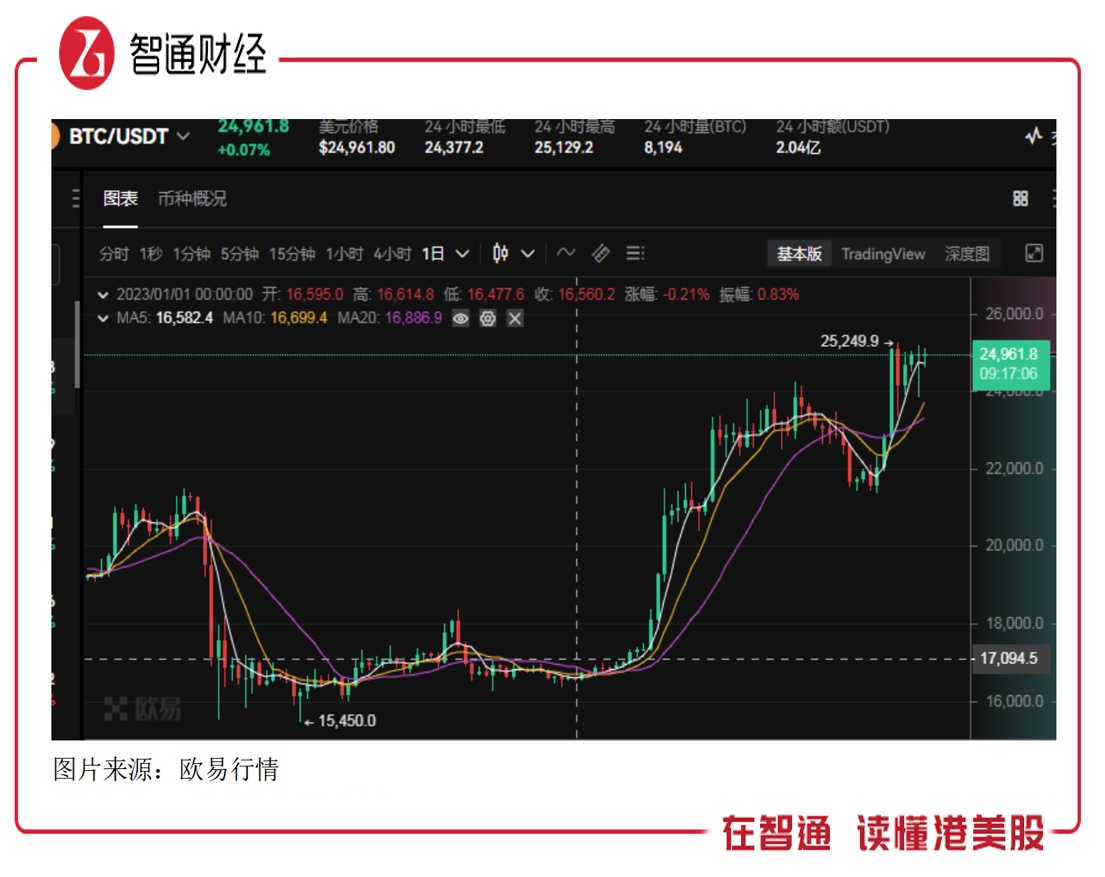Open the chart settings list icon
Screen dimensions: 1105x877
click(635, 253)
